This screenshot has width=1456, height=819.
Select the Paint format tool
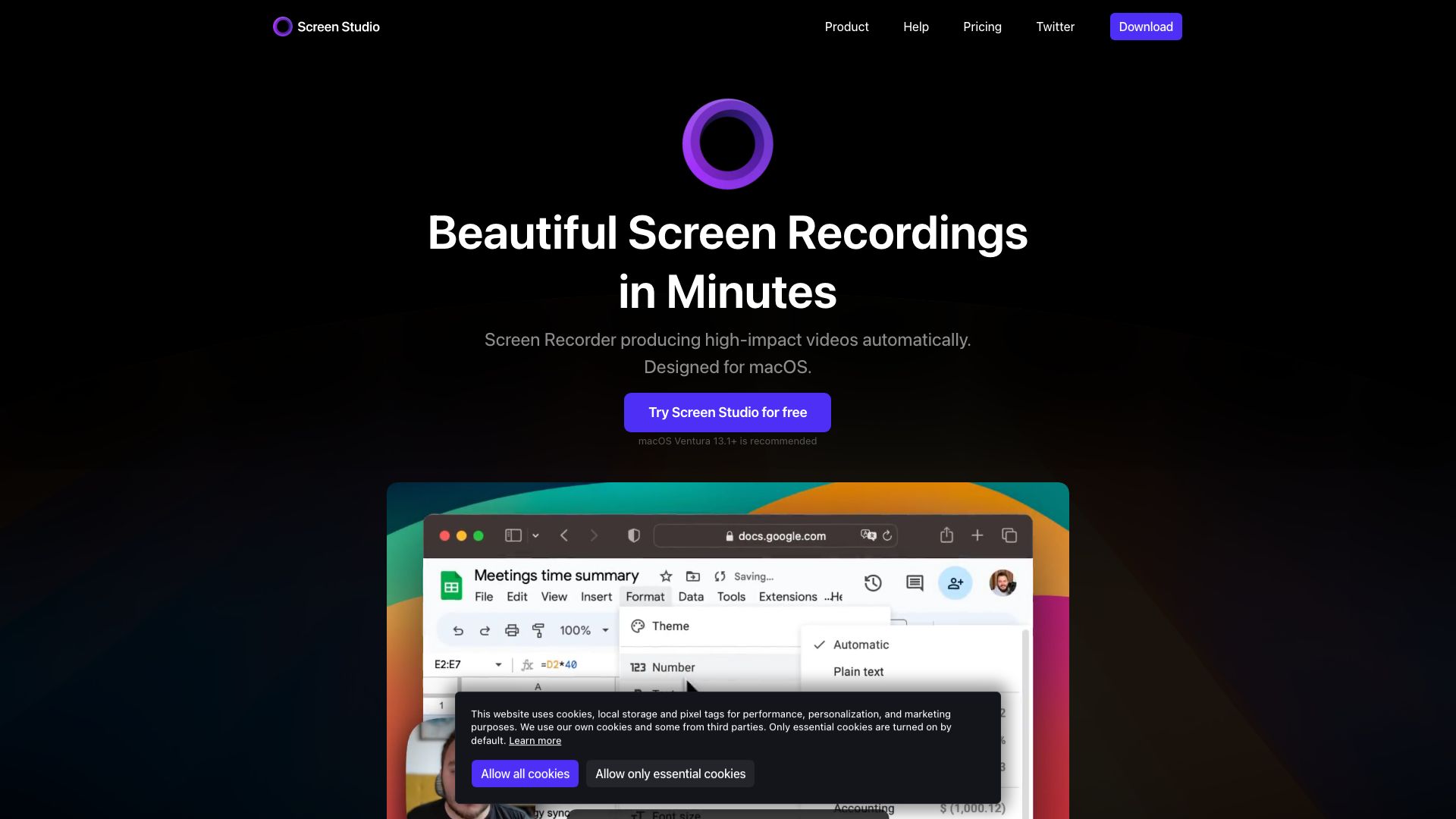538,629
